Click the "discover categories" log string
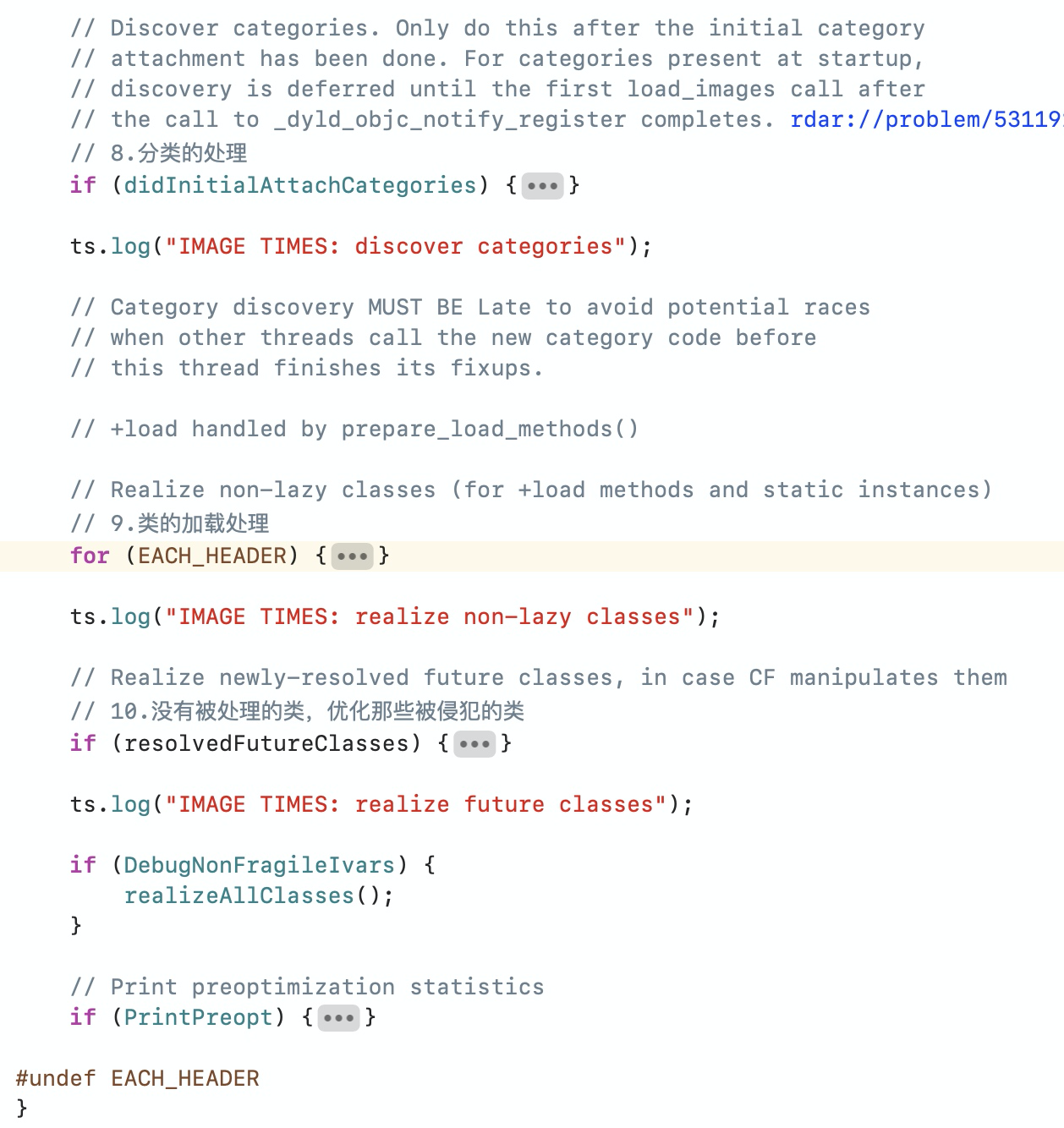Viewport: 1064px width, 1128px height. coord(396,246)
